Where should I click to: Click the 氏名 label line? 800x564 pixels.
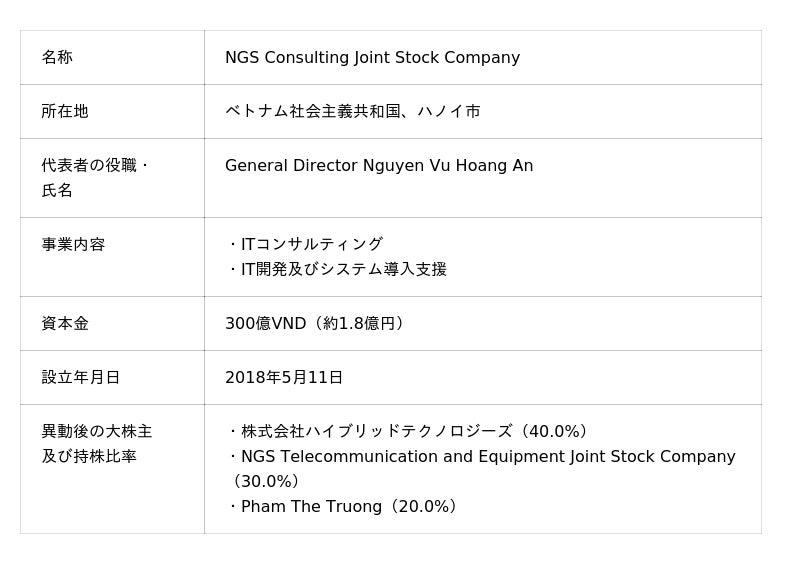click(x=57, y=190)
